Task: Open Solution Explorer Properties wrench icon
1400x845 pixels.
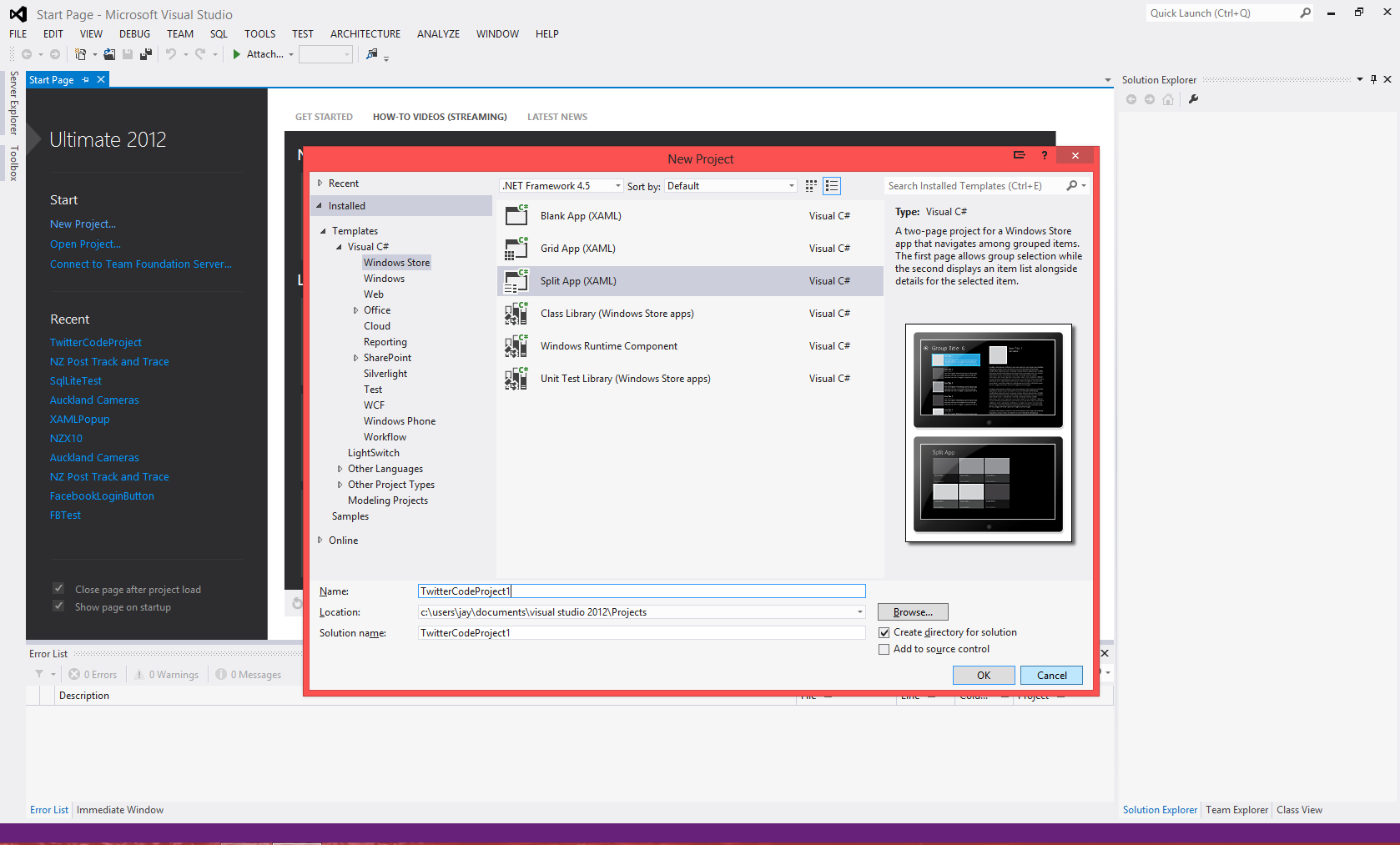Action: (1193, 99)
